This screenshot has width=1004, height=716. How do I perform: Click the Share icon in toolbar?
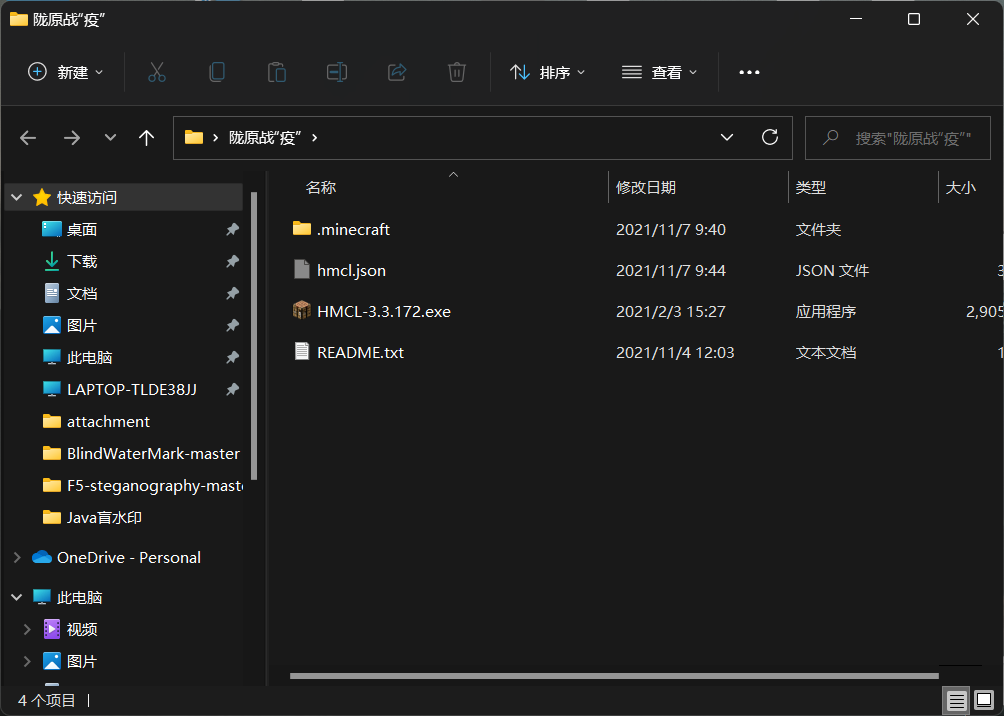pos(397,72)
